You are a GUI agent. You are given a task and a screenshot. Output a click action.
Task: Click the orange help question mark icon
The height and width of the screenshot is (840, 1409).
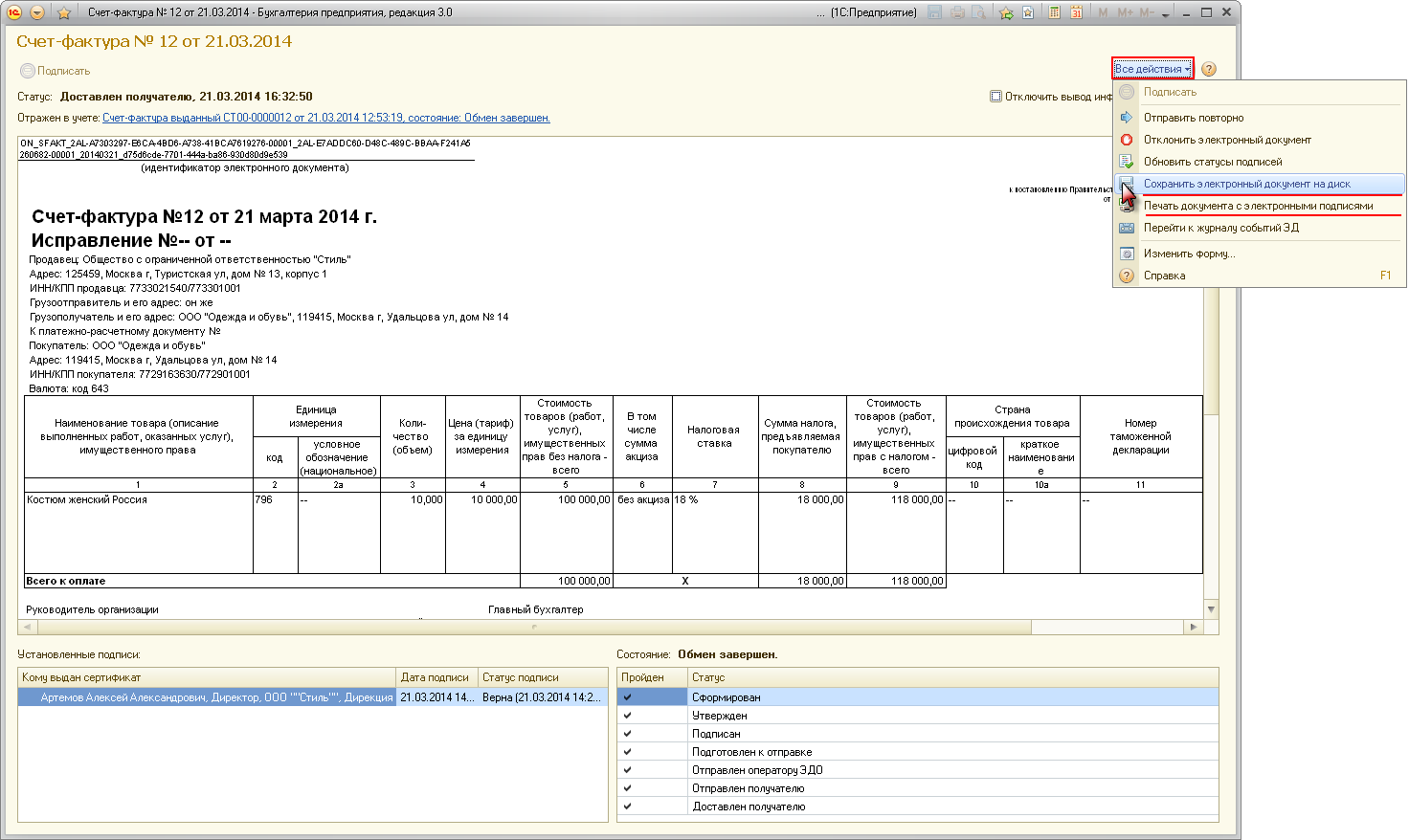click(x=1209, y=69)
